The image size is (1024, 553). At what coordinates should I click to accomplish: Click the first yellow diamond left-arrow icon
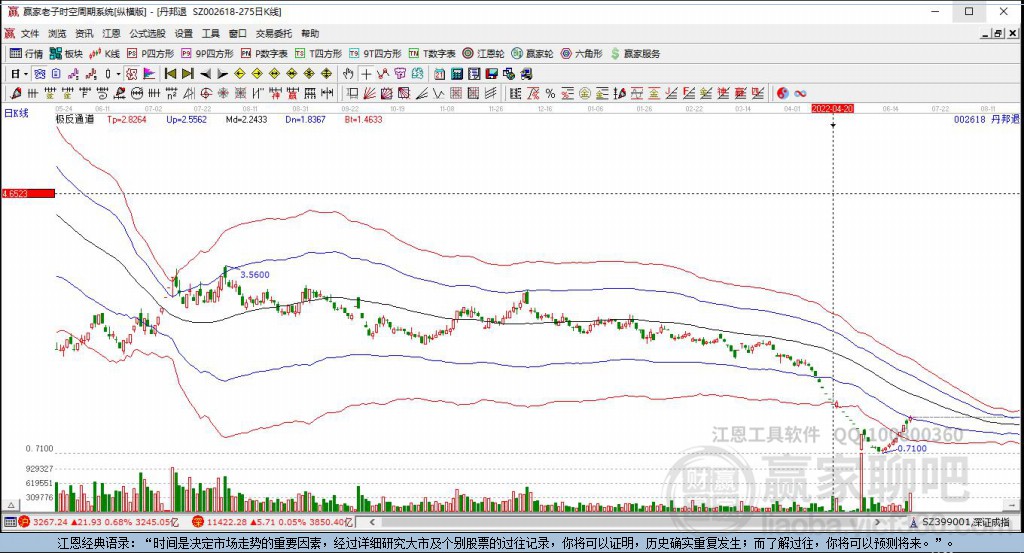click(x=240, y=74)
